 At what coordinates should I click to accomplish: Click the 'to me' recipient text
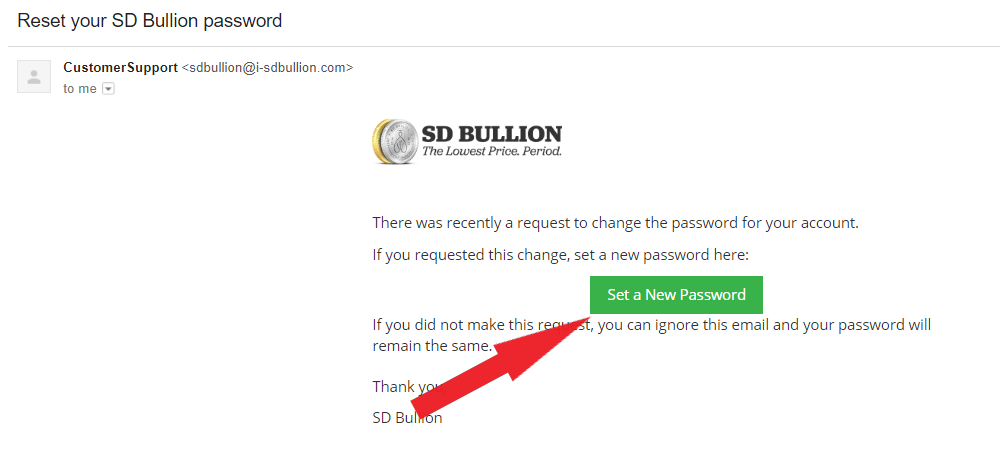click(80, 89)
